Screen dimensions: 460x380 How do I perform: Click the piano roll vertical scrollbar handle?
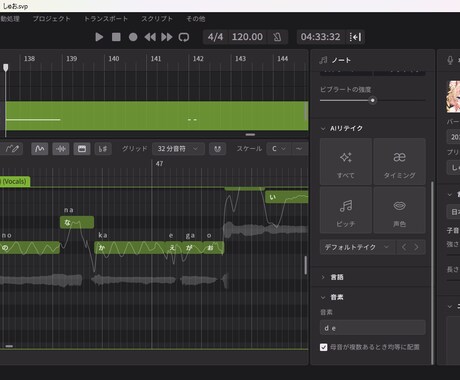click(x=305, y=265)
